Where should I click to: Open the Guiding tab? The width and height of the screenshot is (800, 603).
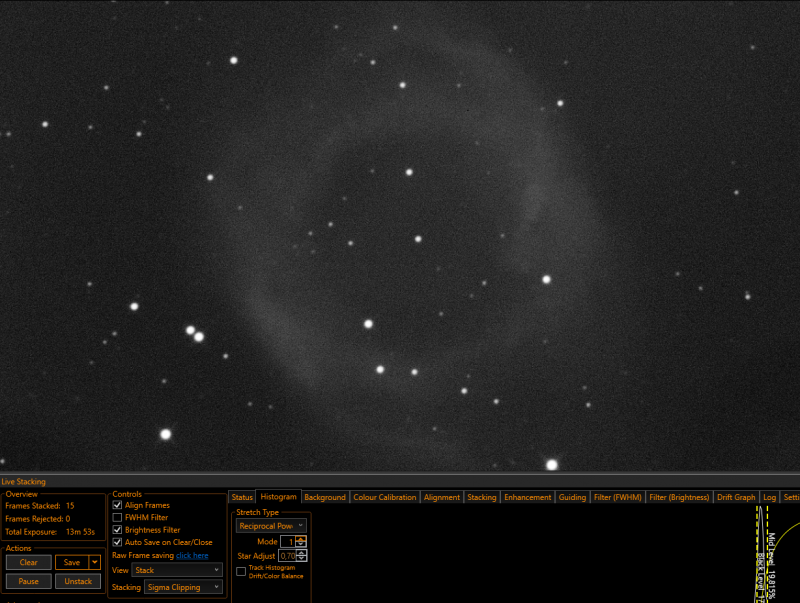click(572, 497)
